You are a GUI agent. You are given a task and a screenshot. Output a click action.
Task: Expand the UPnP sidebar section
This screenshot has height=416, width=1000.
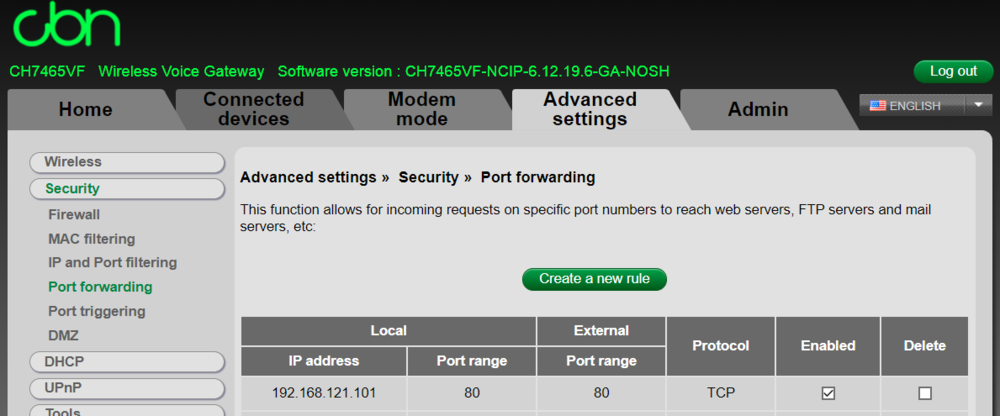(127, 387)
